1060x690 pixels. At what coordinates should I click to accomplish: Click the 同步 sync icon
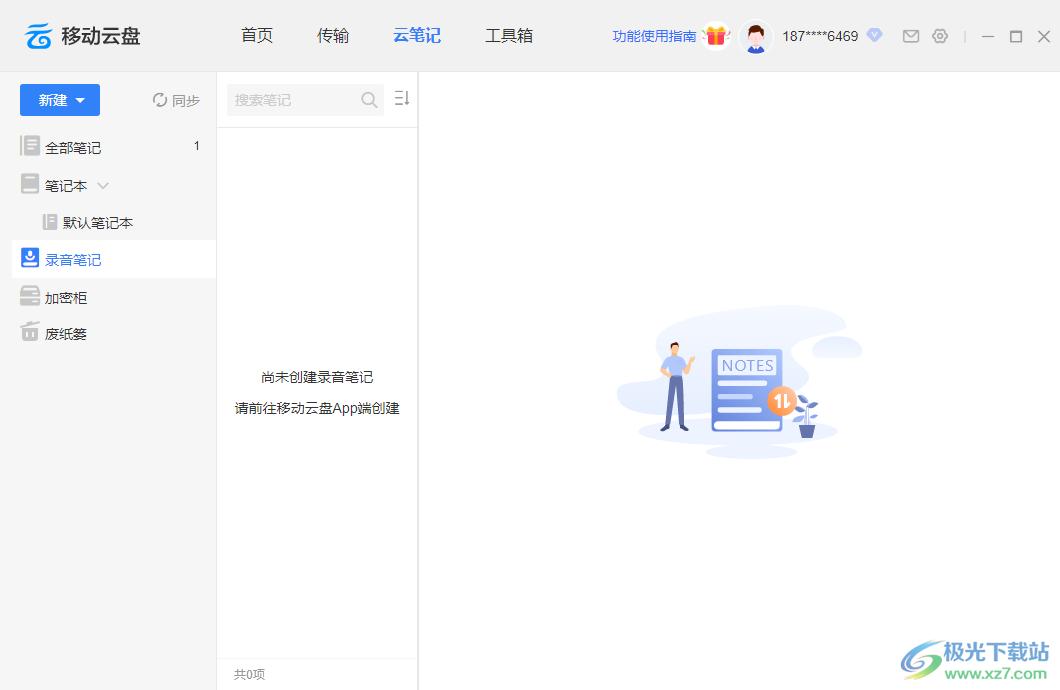coord(160,100)
